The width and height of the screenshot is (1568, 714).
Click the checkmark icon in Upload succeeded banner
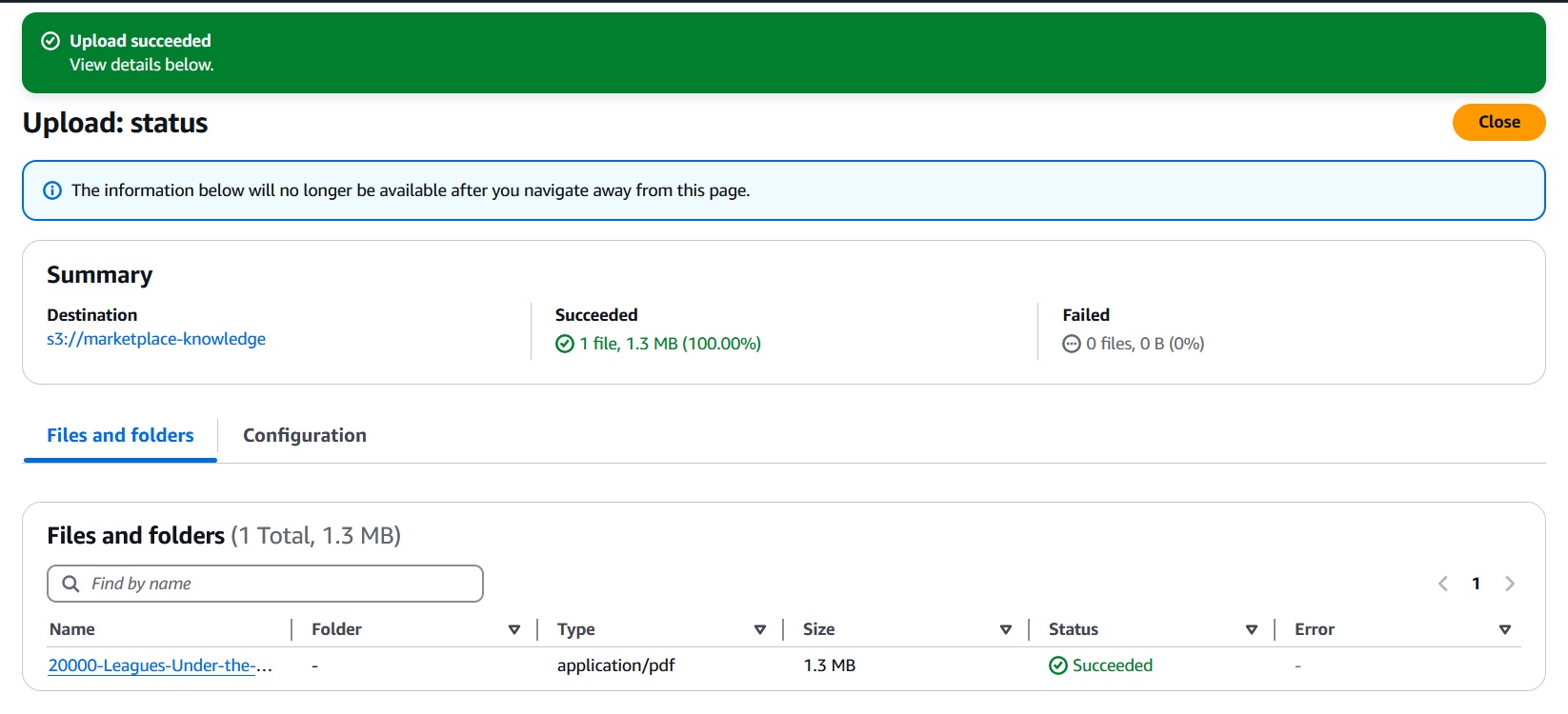pos(50,41)
